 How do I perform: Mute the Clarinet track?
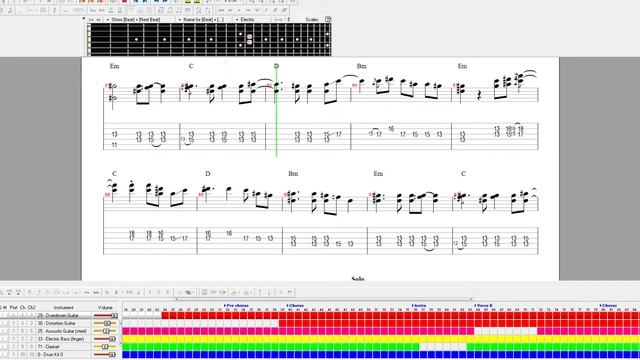point(6,347)
